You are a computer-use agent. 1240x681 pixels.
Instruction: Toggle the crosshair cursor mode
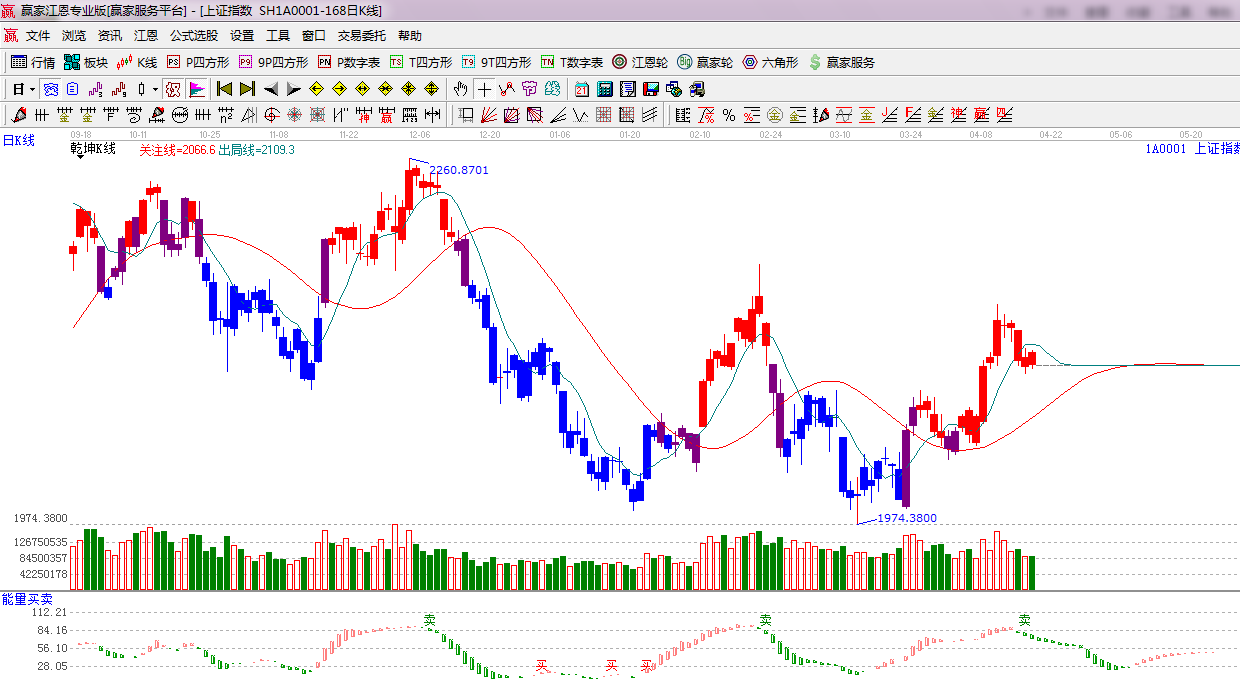(484, 89)
